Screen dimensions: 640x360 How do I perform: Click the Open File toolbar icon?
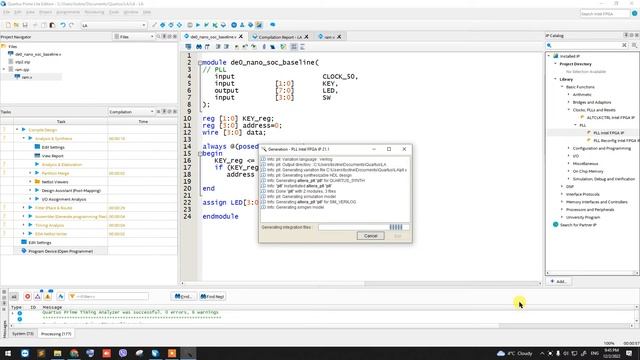pyautogui.click(x=16, y=25)
